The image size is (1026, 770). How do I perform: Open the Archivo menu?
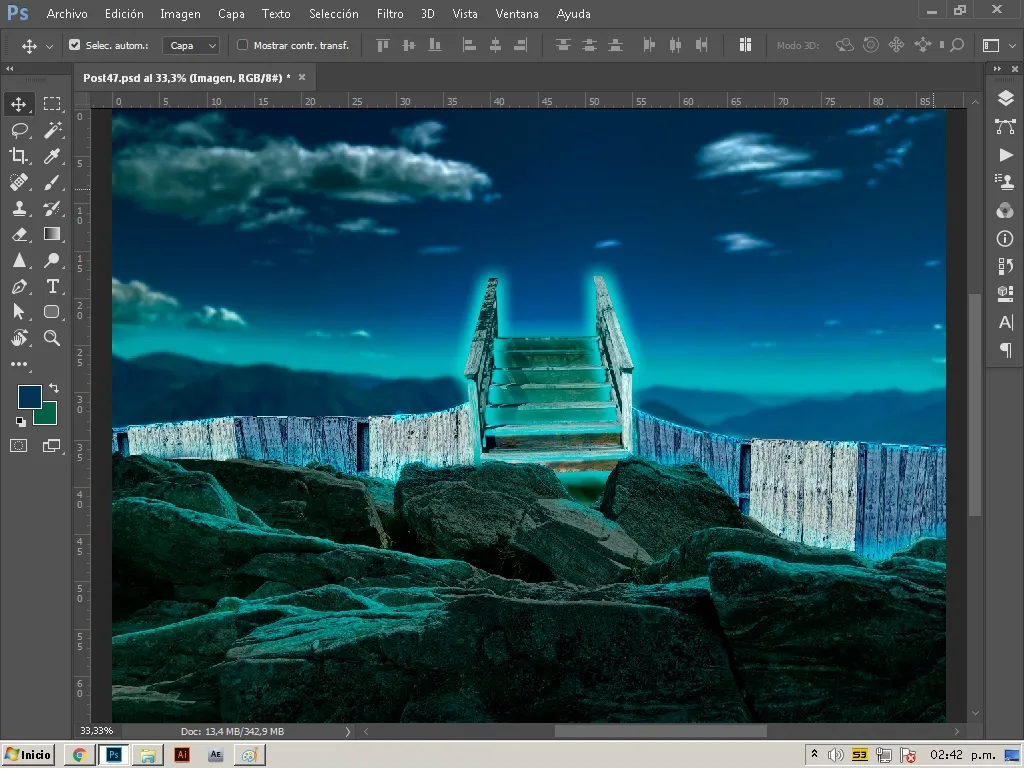tap(67, 14)
